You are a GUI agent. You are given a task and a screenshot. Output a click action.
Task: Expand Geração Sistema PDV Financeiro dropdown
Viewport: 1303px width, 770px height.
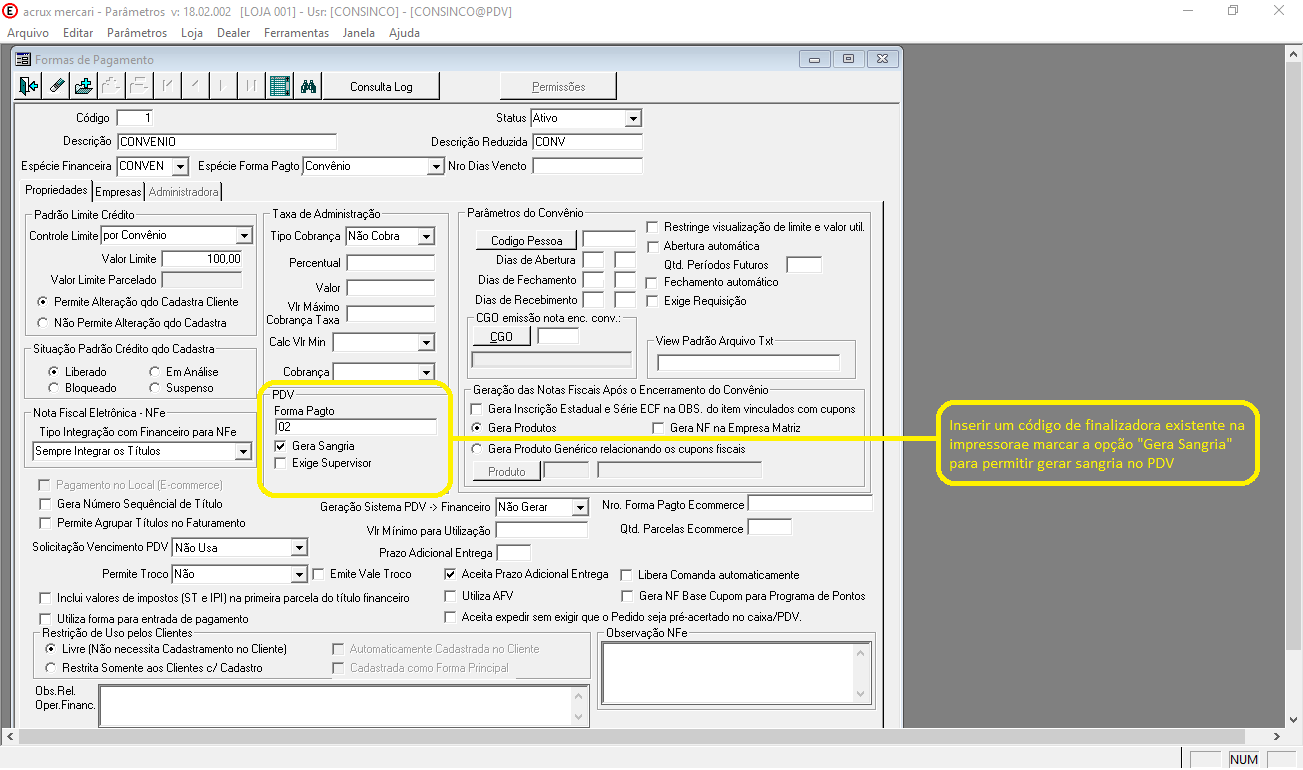coord(580,508)
